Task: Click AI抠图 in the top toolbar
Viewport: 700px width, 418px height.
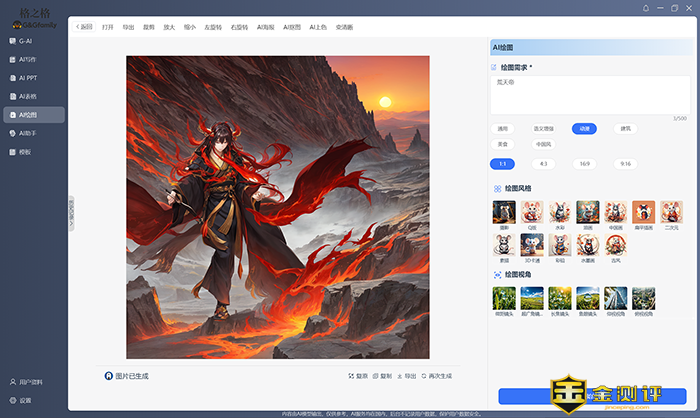Action: tap(291, 27)
